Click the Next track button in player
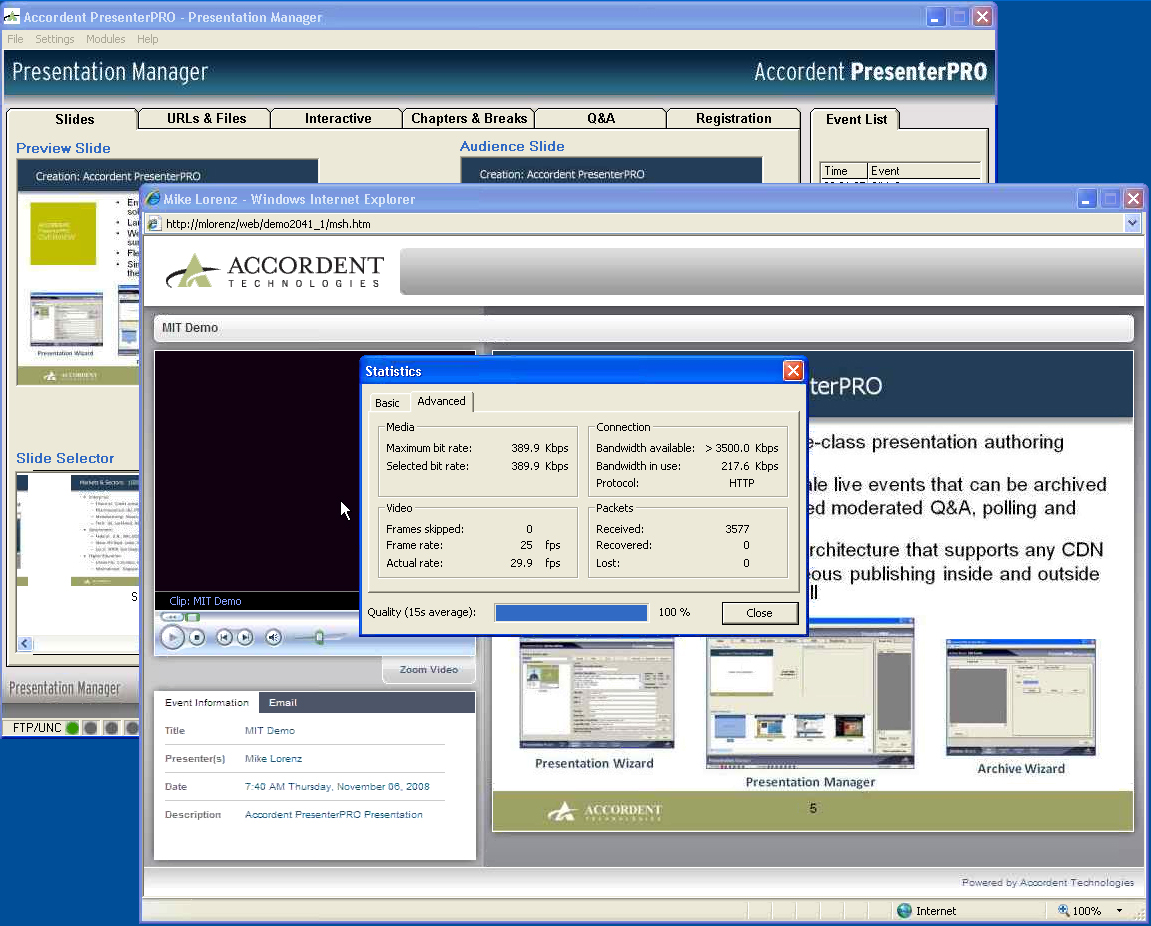 [245, 637]
